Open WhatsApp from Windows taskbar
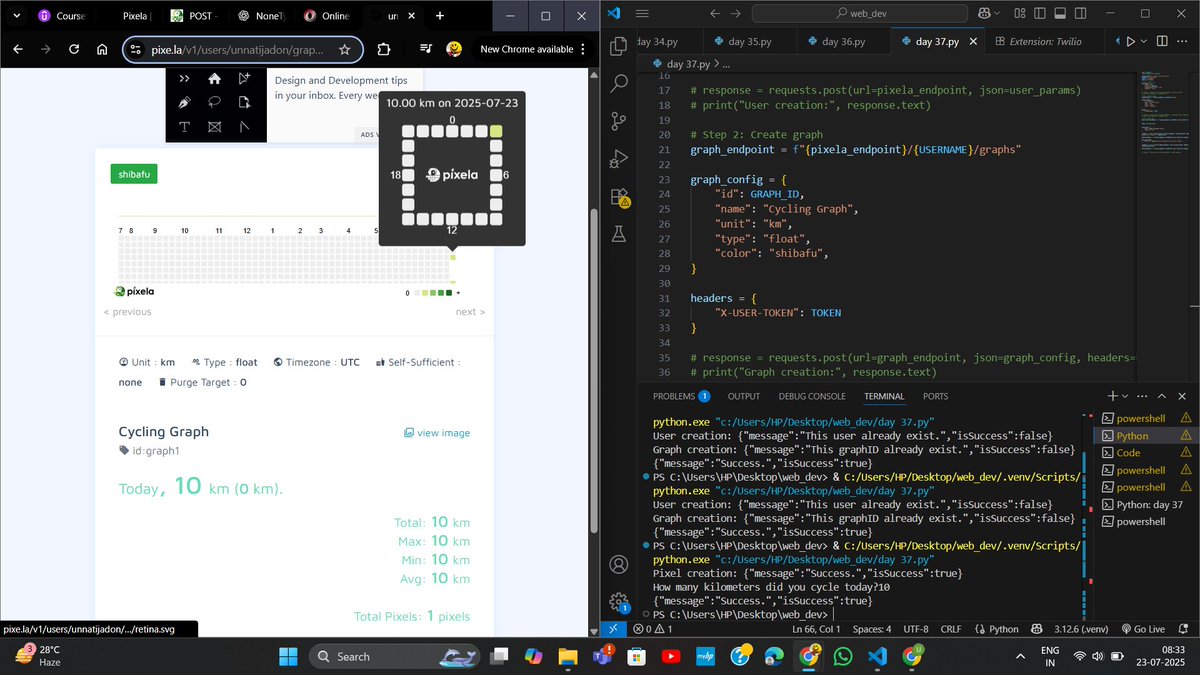Viewport: 1200px width, 675px height. tap(842, 657)
